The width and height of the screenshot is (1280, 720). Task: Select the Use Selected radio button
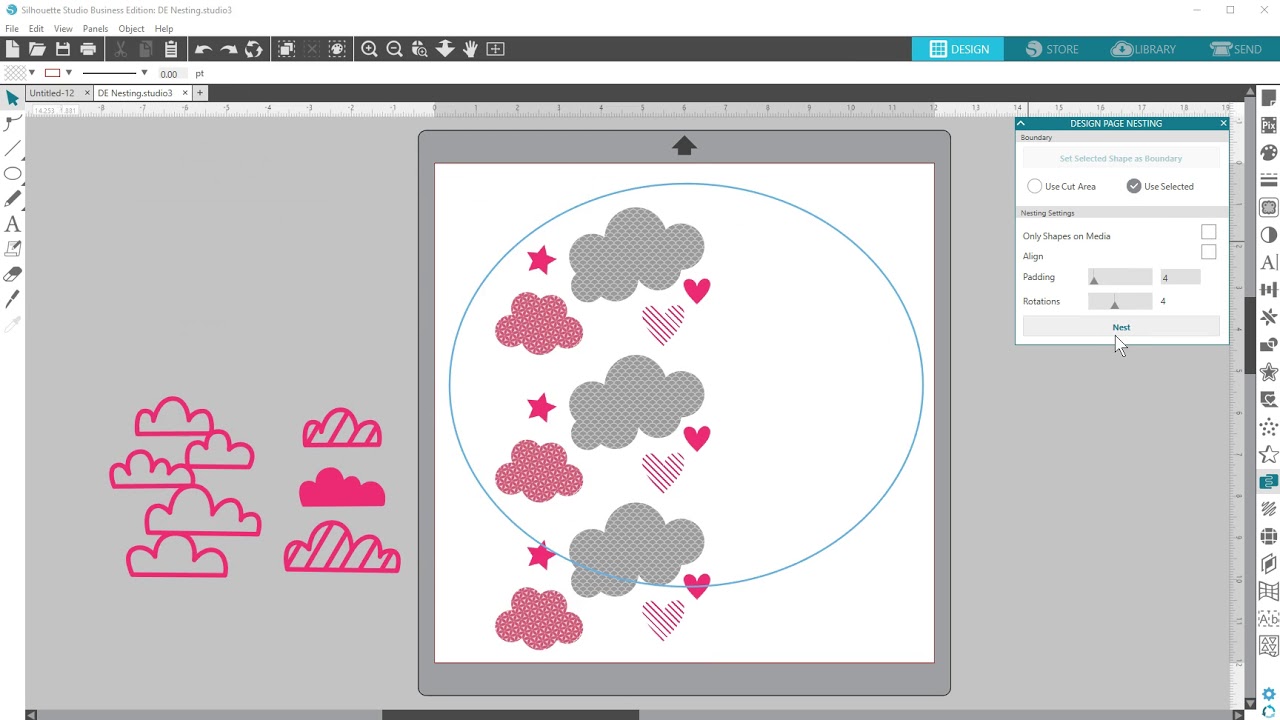(1134, 186)
